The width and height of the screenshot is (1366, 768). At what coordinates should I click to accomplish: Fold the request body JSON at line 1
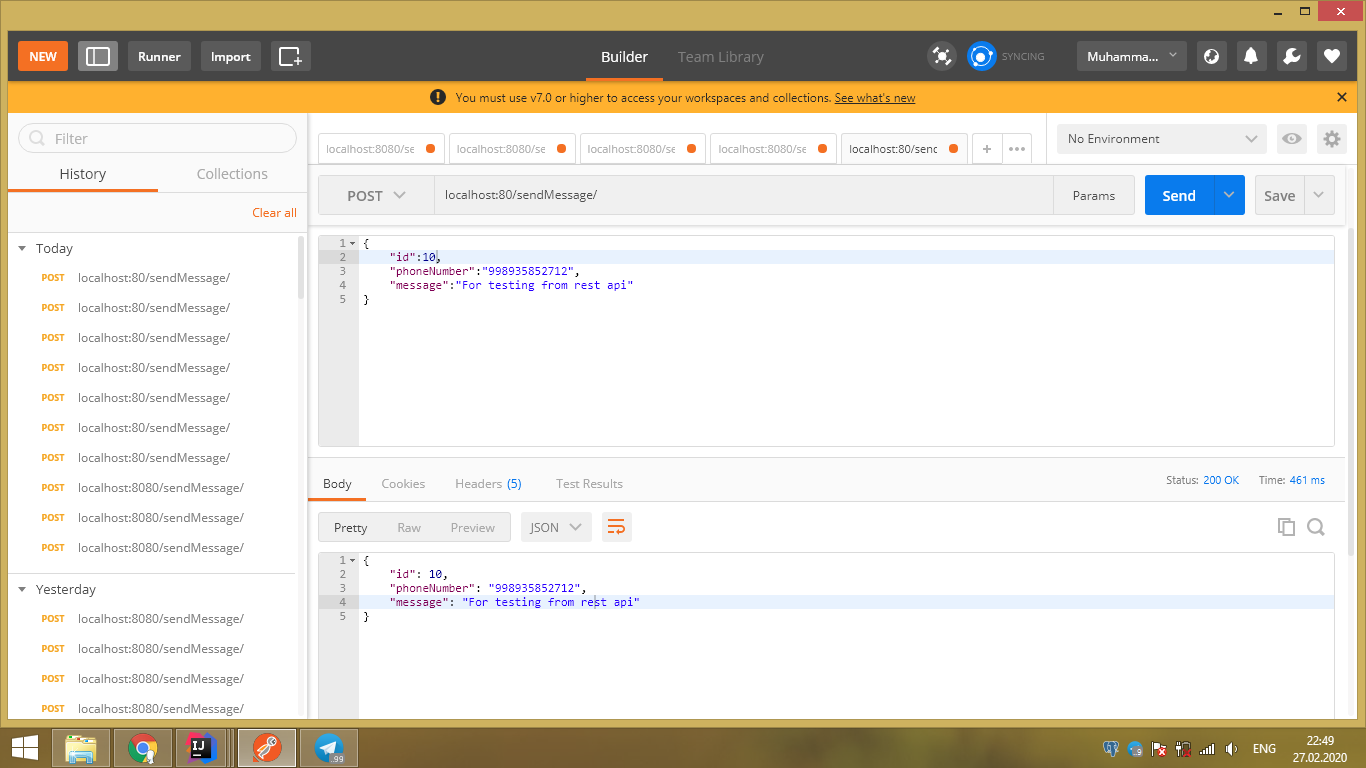tap(352, 243)
